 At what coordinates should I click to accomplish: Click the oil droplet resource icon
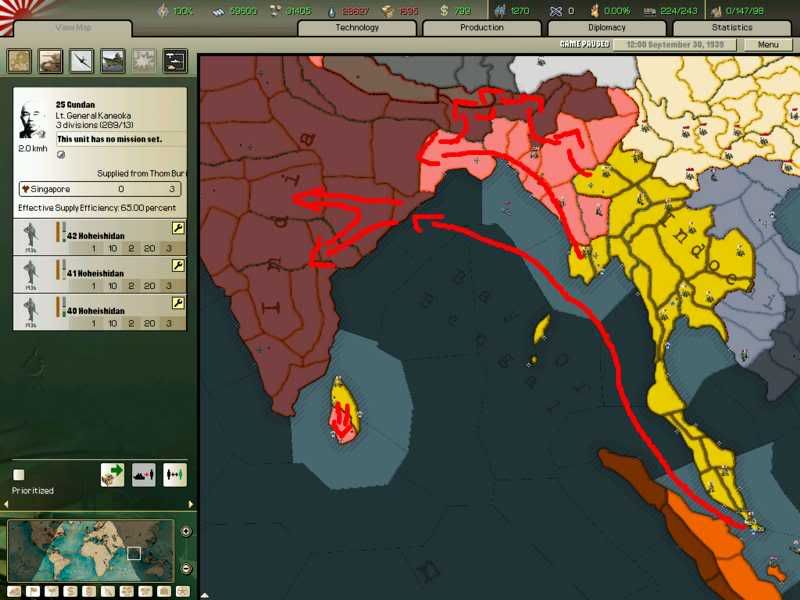332,11
